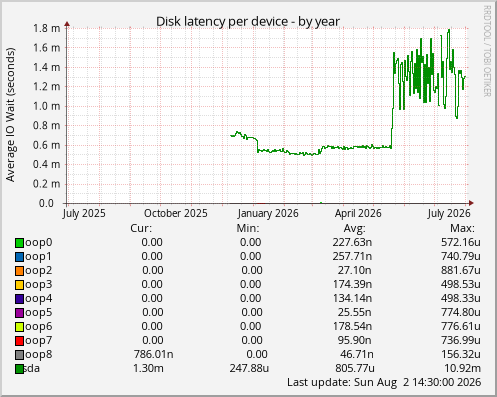Click the 'sda' device label in legend

pos(32,369)
